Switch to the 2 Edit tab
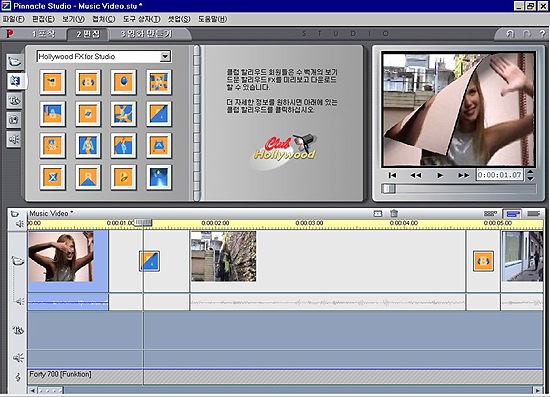 [x=88, y=34]
